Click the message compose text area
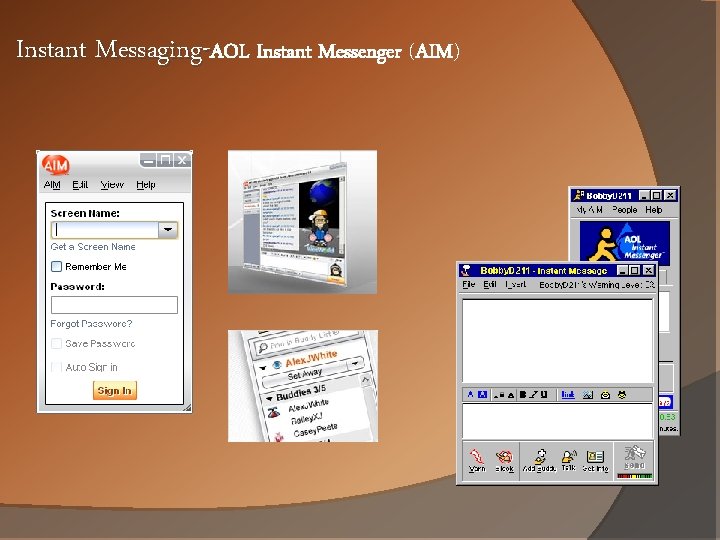720x540 pixels. (x=557, y=421)
